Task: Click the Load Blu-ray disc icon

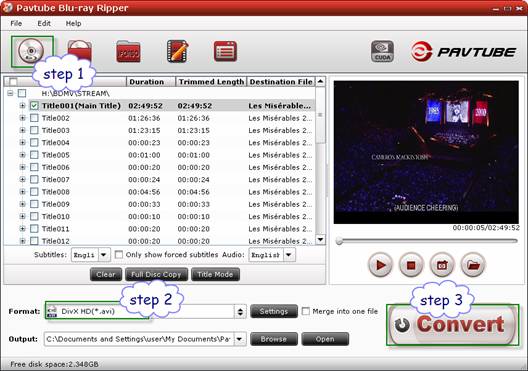Action: [31, 52]
